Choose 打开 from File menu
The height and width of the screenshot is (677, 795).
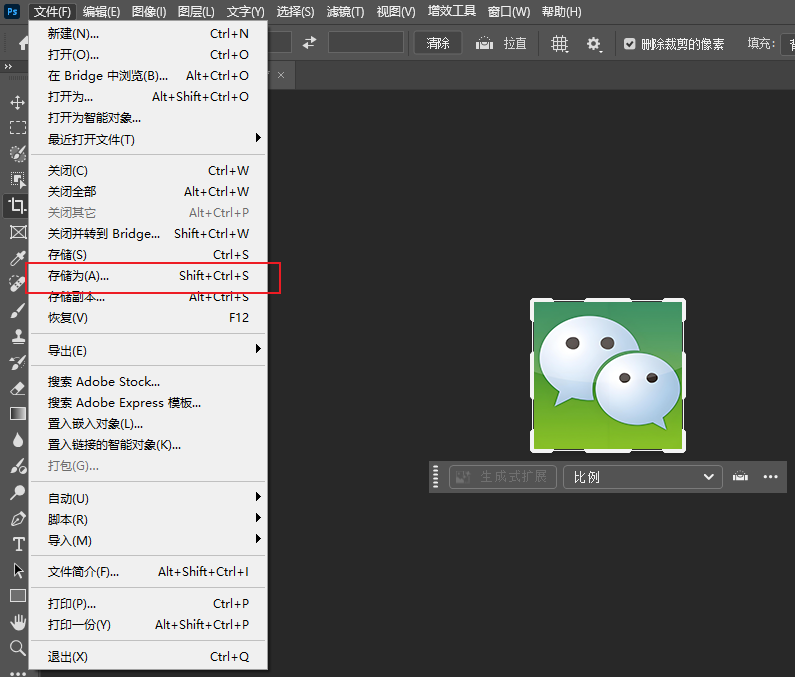click(x=148, y=55)
